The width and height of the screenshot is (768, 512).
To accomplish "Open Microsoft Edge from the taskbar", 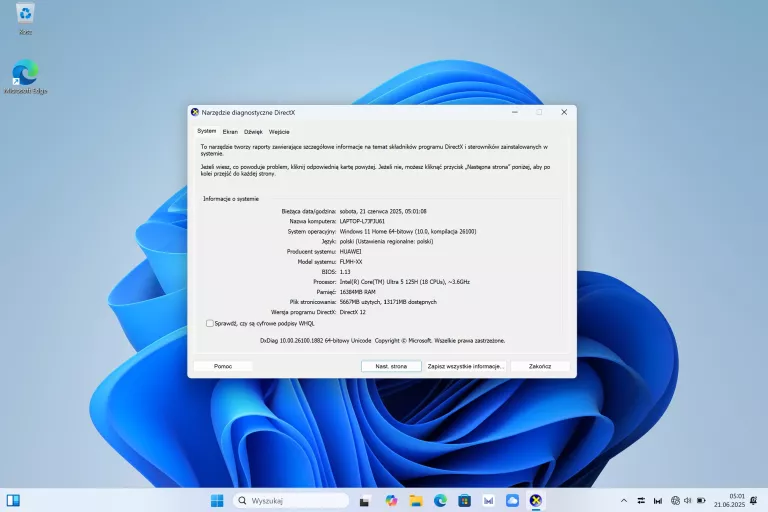I will (x=440, y=500).
